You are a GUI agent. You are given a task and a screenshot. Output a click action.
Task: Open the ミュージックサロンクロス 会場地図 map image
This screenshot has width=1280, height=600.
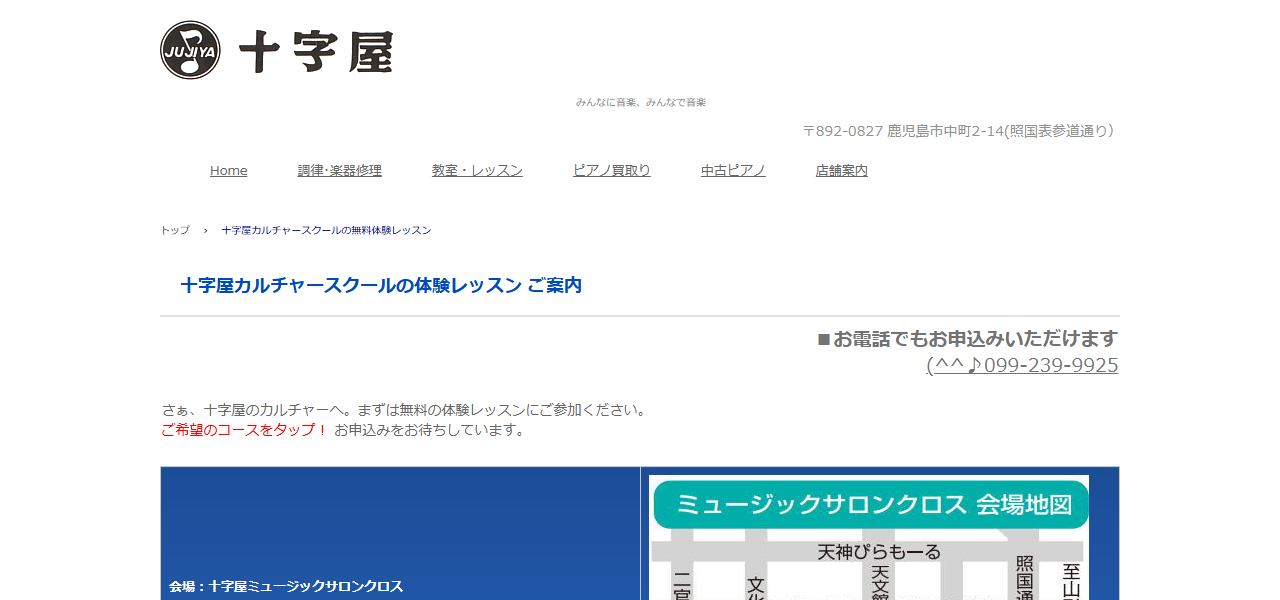pyautogui.click(x=869, y=537)
